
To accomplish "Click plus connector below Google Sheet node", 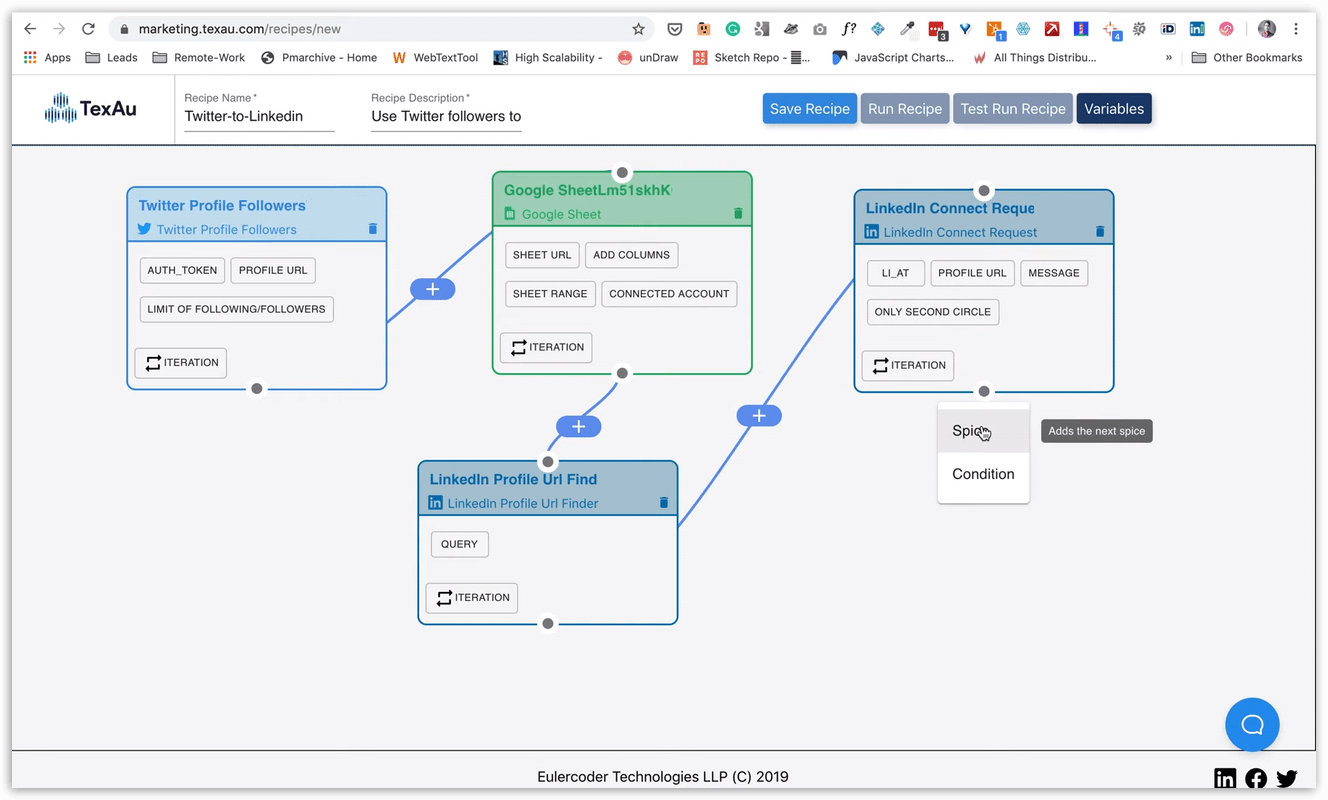I will (x=578, y=427).
